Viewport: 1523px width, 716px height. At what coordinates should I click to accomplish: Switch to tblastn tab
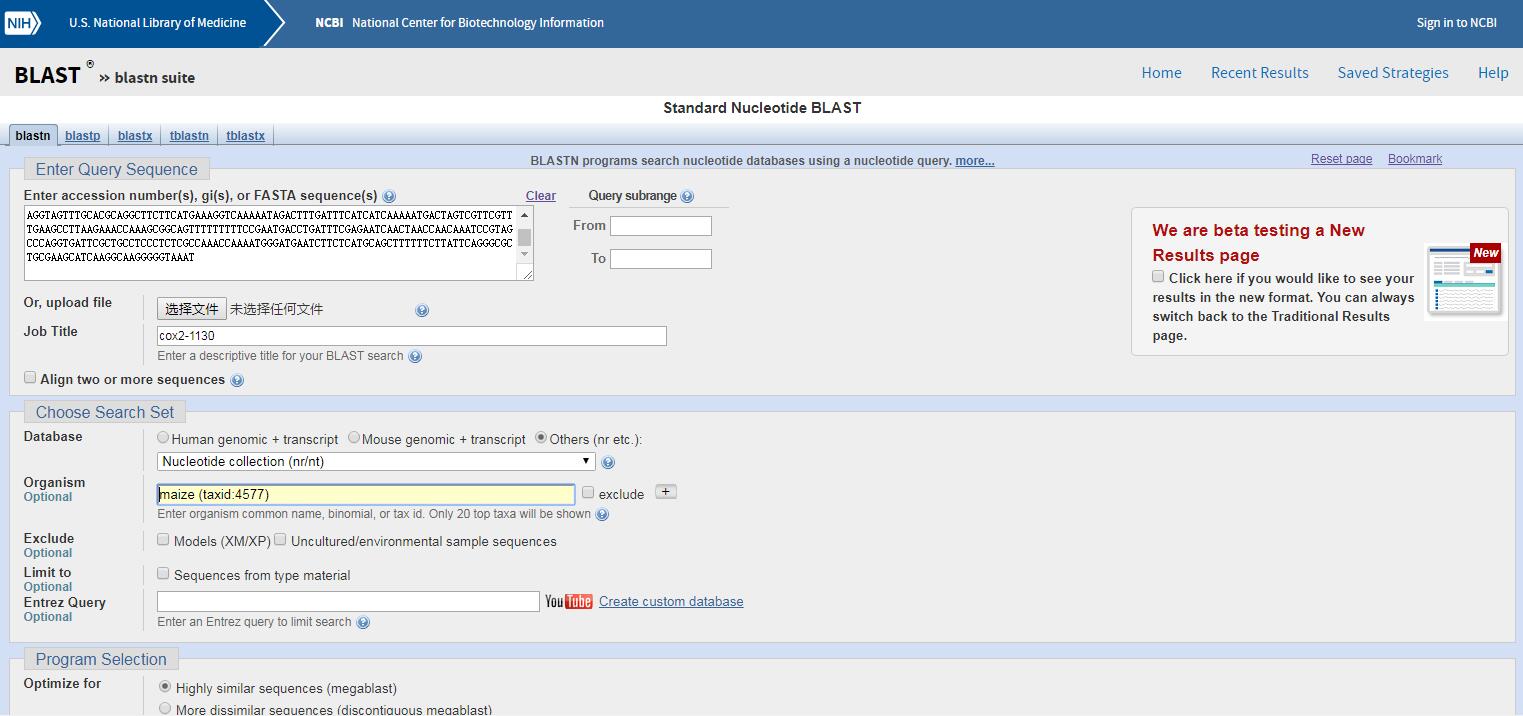coord(189,135)
